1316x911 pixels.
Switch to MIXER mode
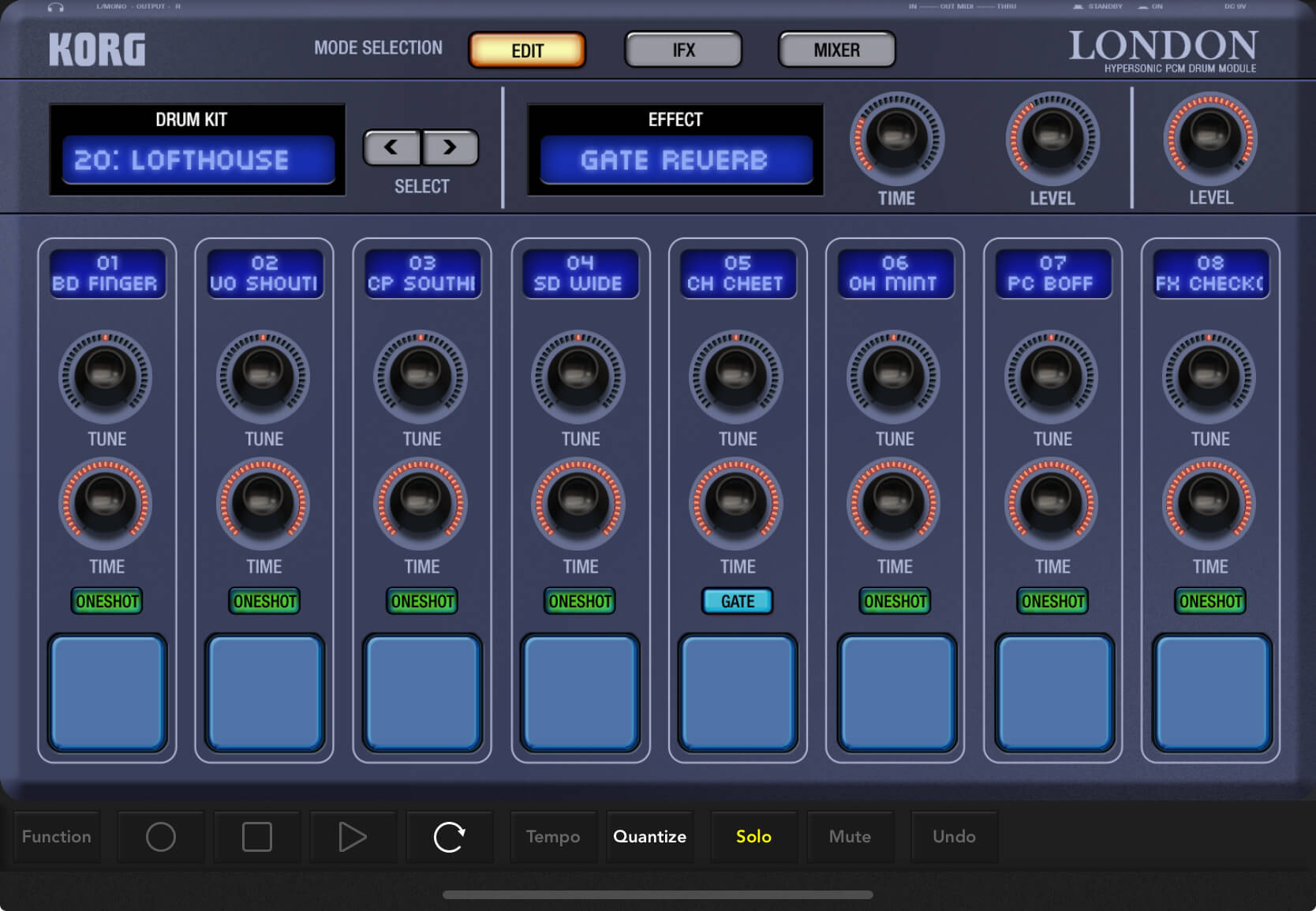coord(836,50)
